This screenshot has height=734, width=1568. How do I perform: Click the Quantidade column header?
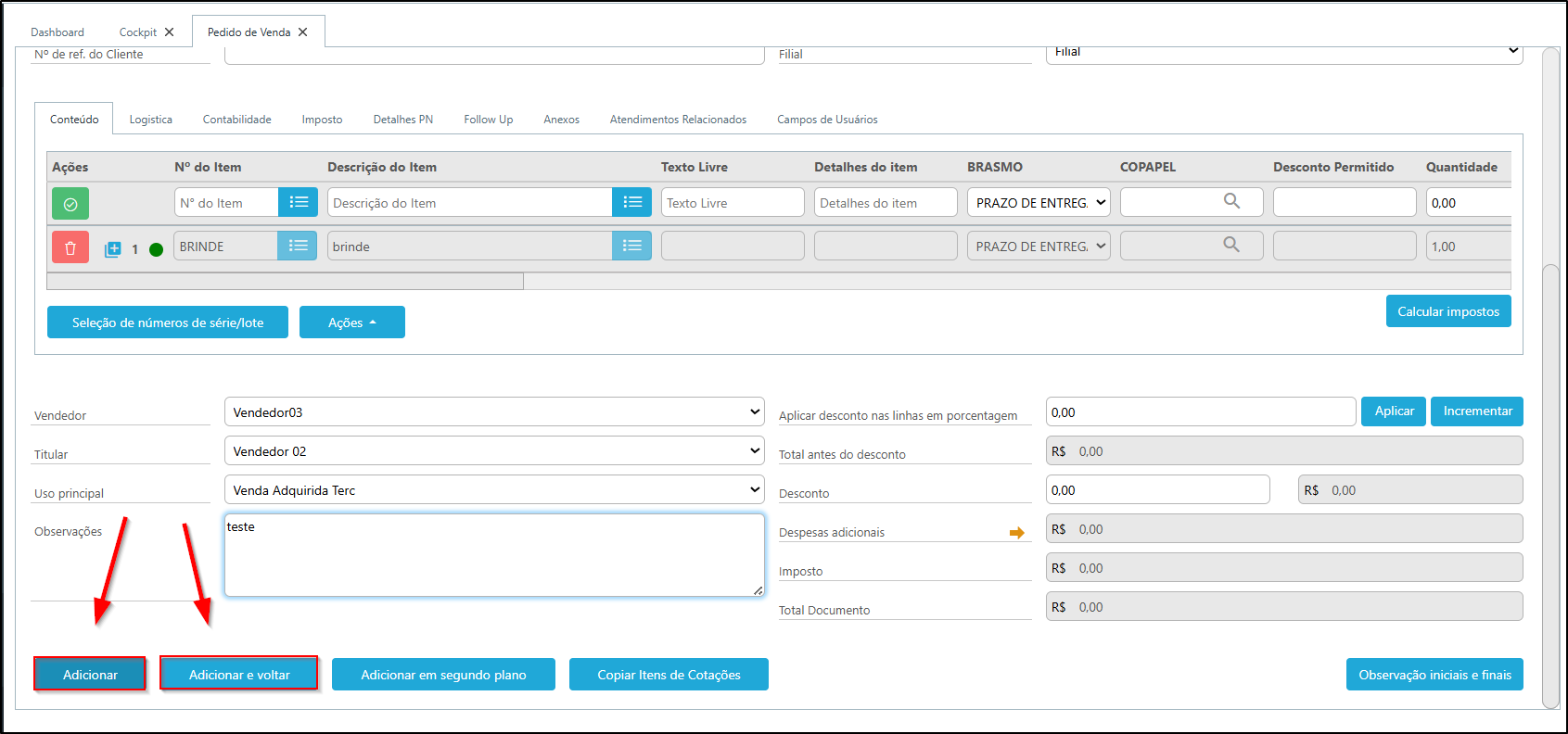1461,167
